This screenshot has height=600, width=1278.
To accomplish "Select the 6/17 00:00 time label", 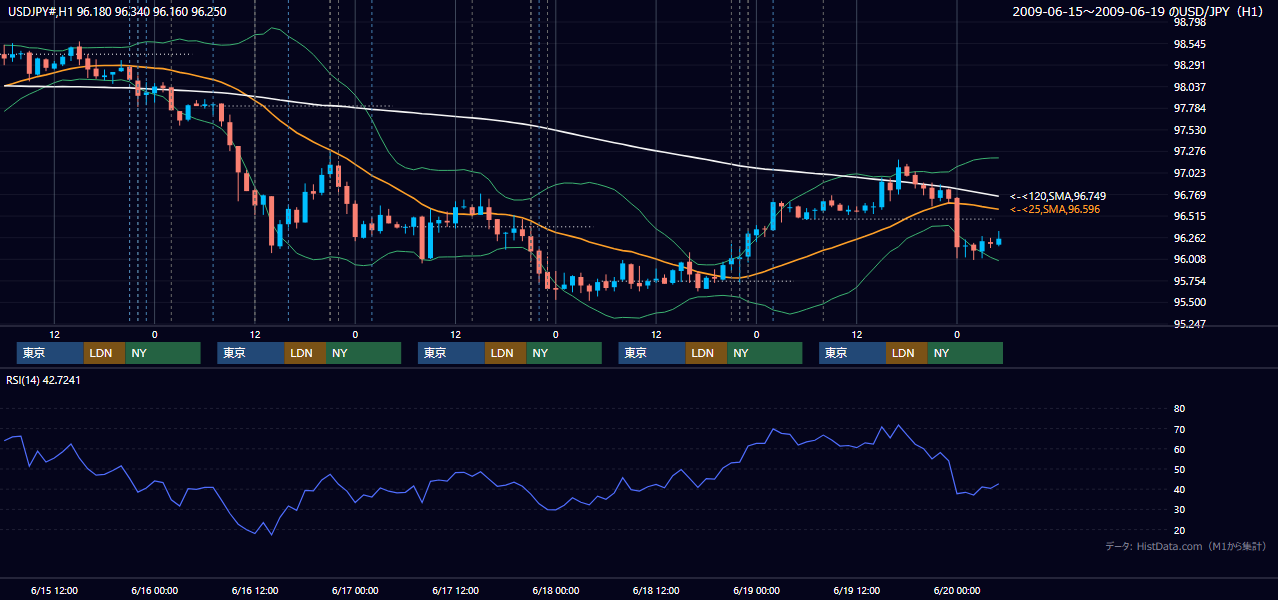I will tap(354, 590).
